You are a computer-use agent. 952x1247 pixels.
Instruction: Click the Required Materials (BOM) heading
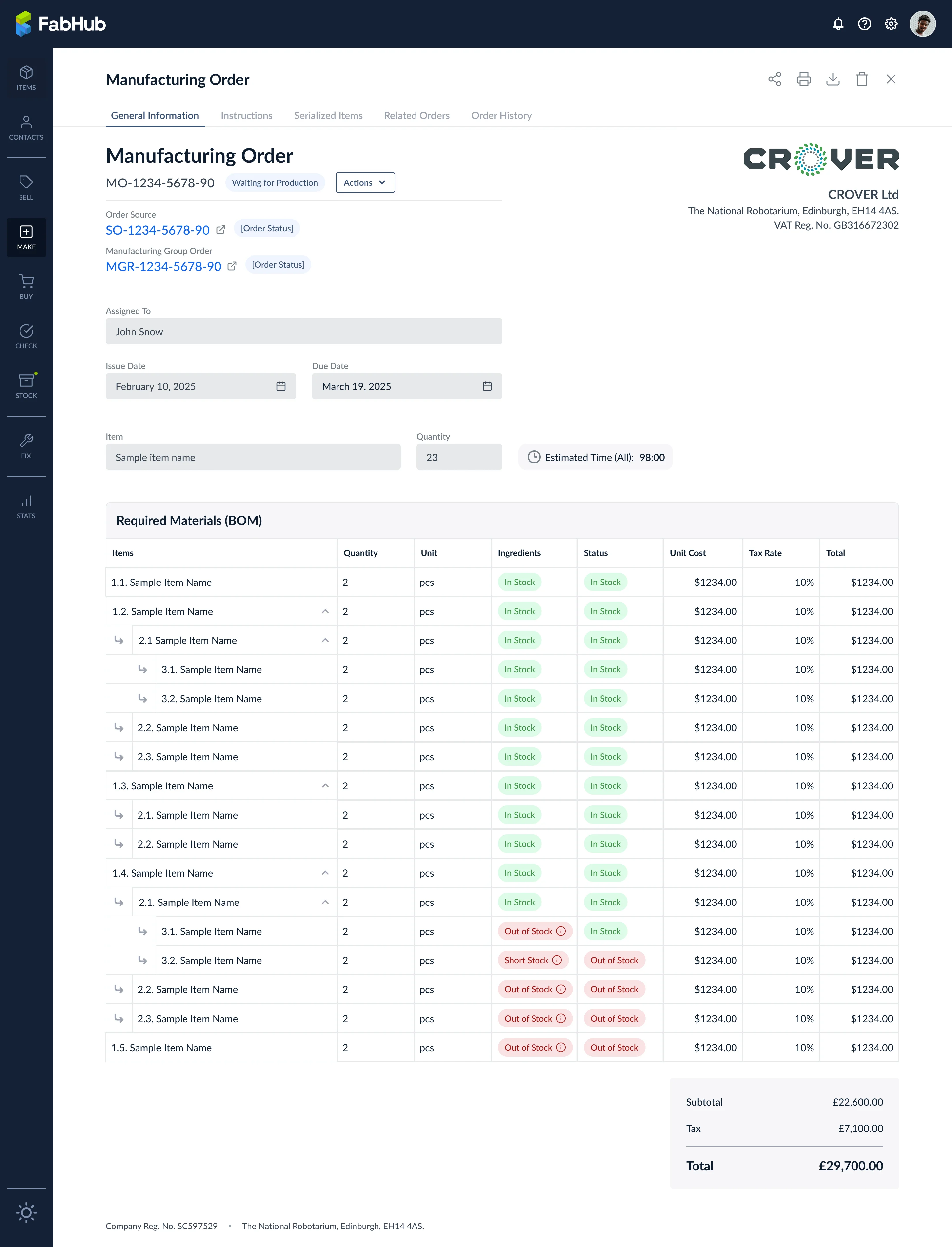coord(189,520)
